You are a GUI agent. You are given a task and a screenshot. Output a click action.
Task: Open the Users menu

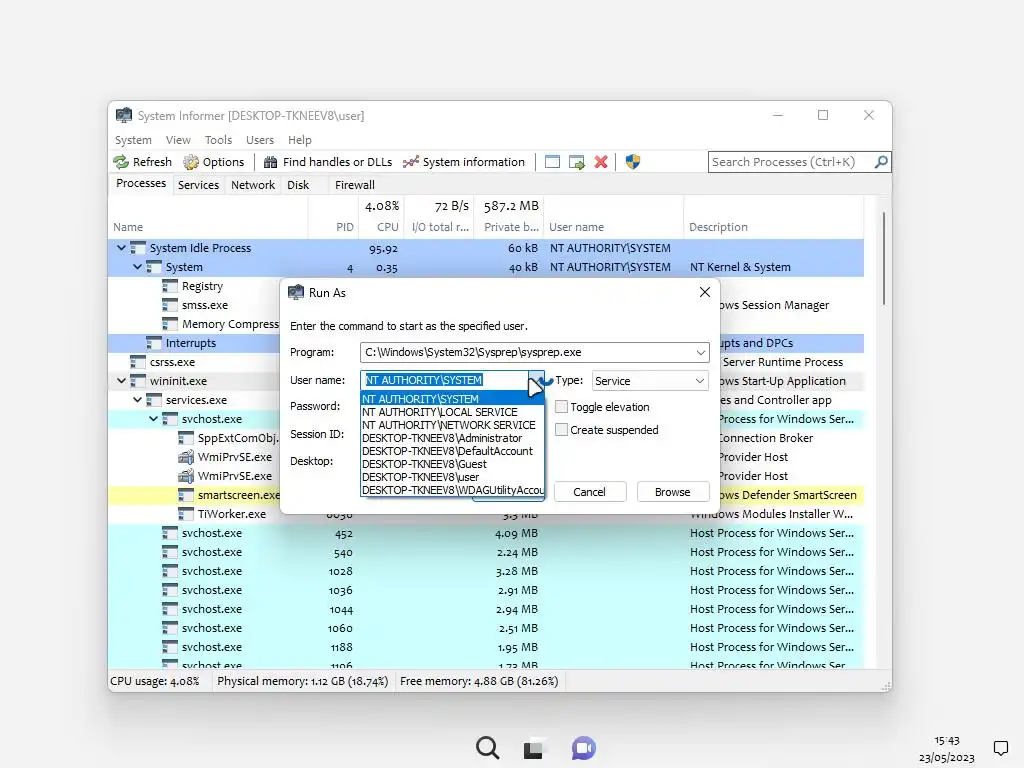click(260, 140)
